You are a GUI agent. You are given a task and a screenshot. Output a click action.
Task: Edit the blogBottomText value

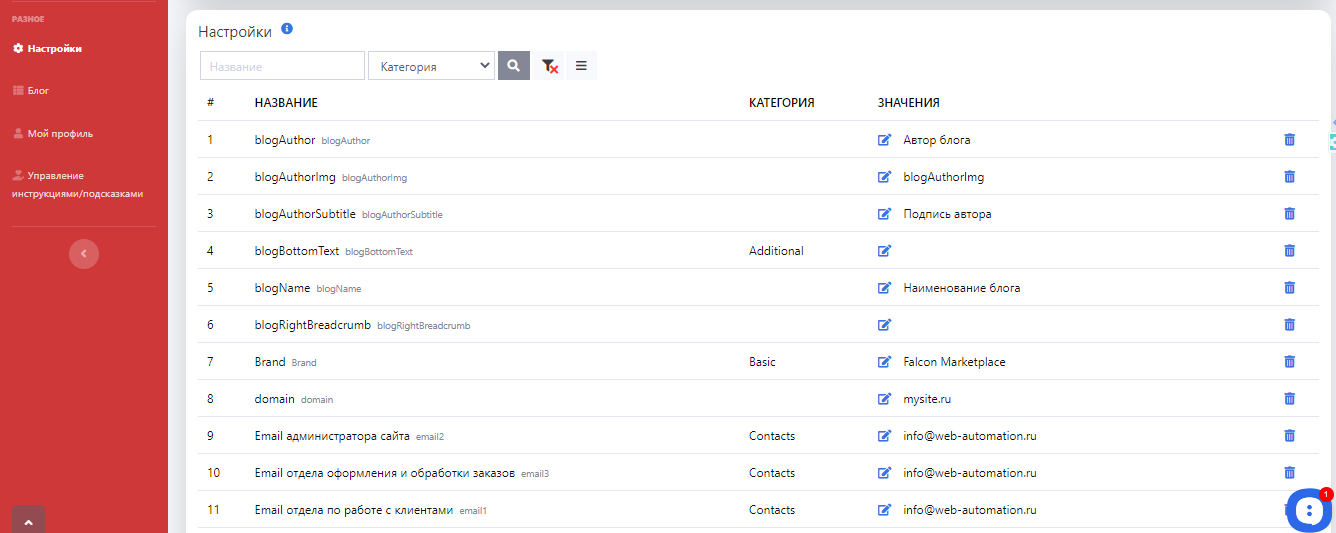(x=884, y=251)
